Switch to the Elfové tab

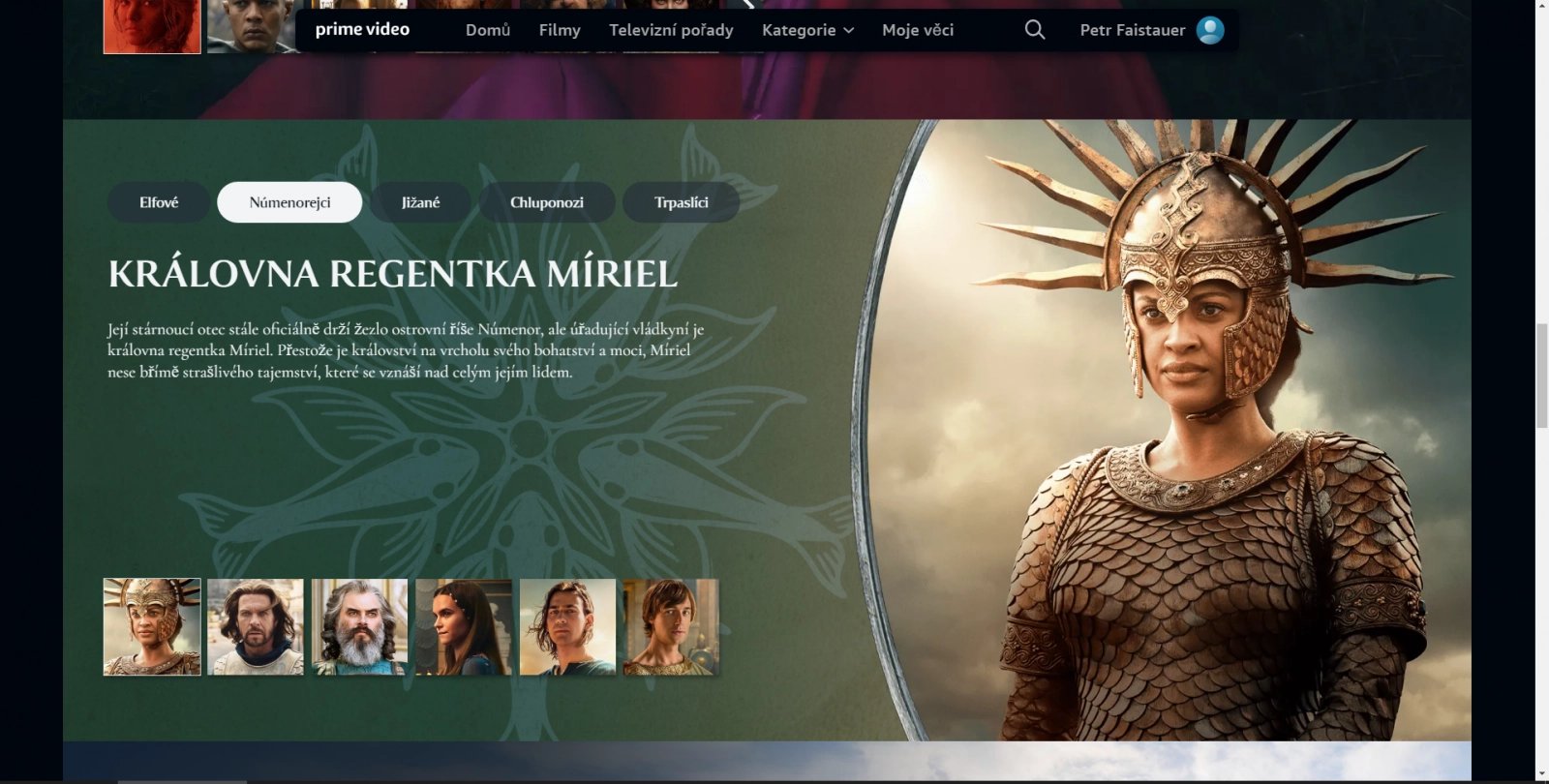(159, 202)
